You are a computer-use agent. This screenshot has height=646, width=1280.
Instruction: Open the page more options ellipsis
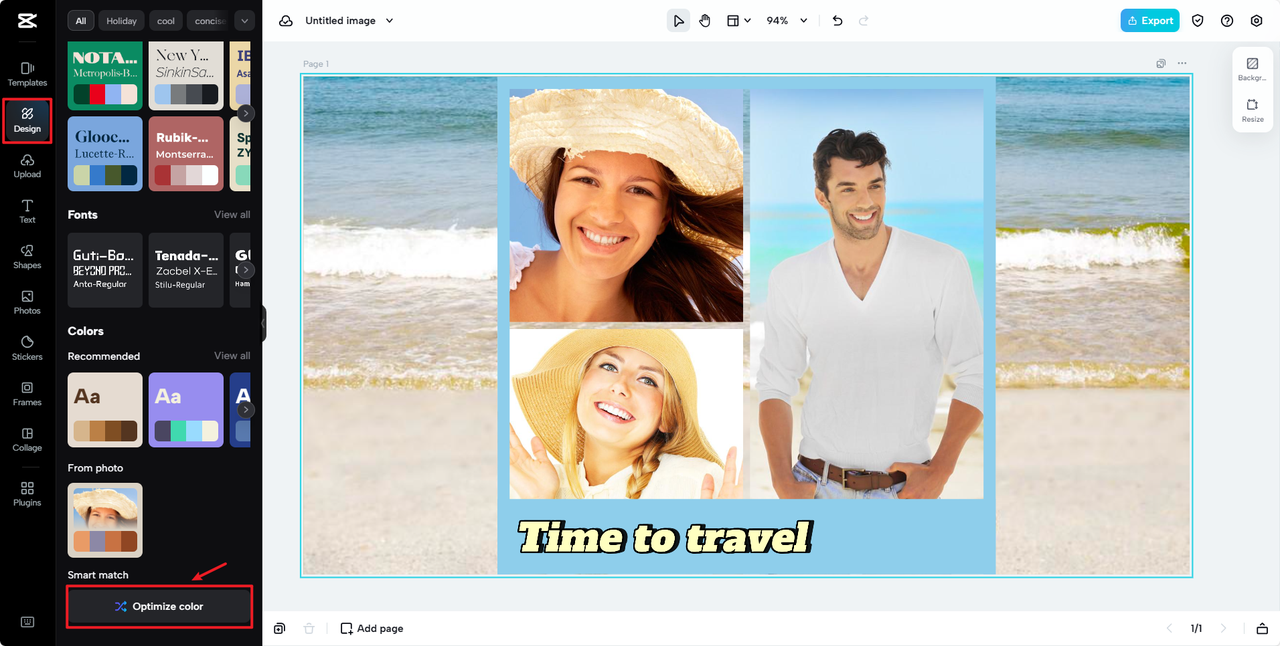coord(1182,63)
